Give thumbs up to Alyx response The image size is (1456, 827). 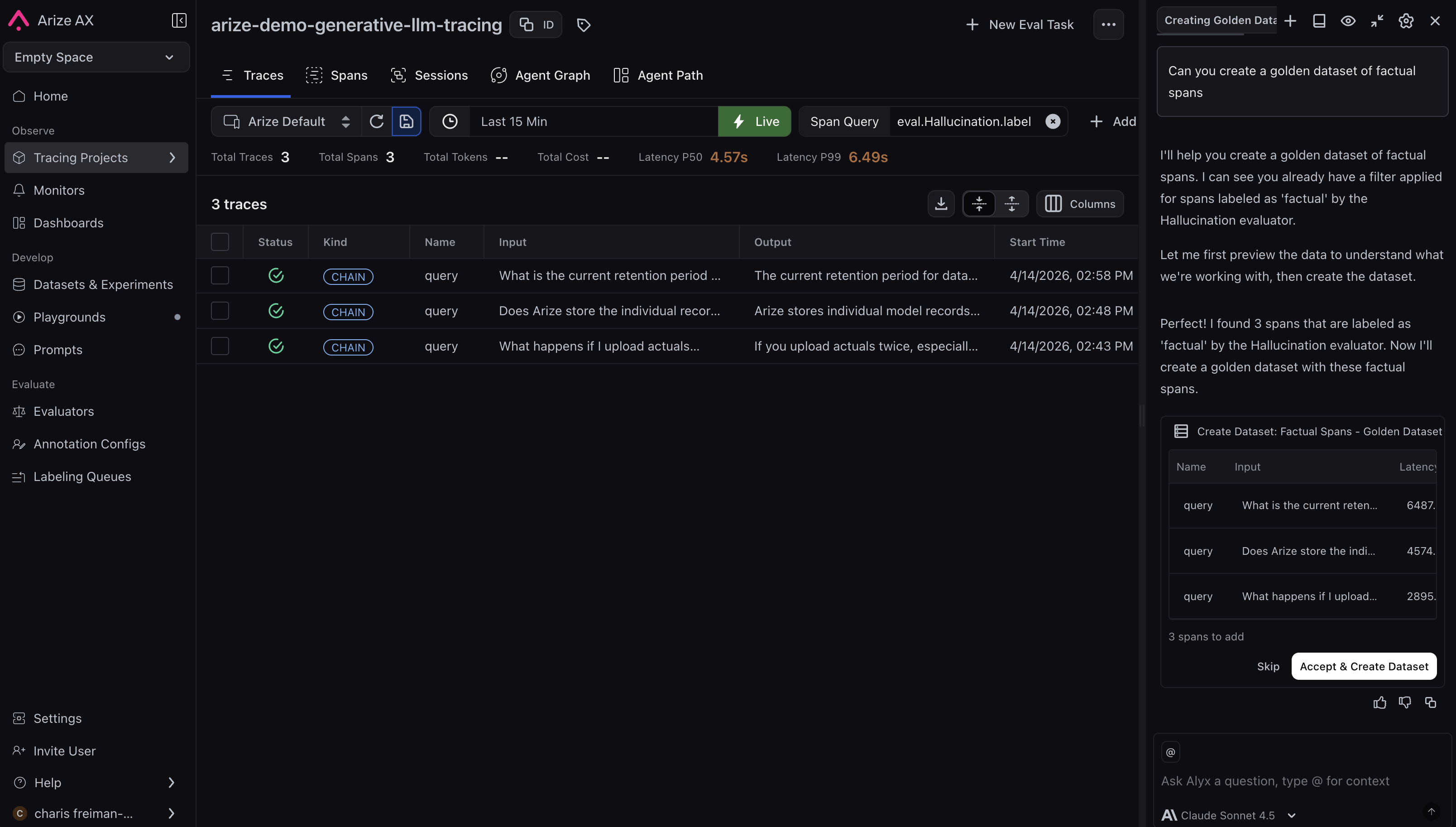pos(1380,702)
